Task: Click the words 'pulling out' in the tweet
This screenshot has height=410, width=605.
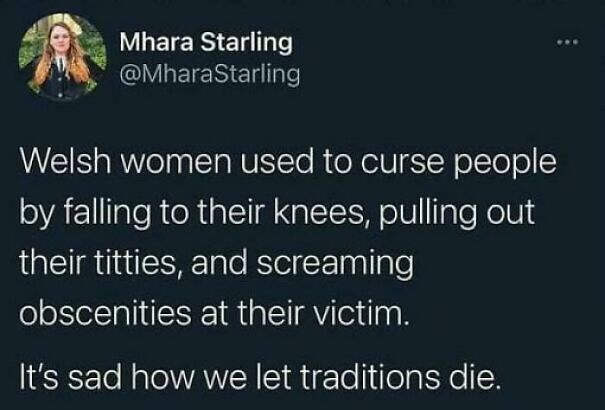Action: click(458, 213)
